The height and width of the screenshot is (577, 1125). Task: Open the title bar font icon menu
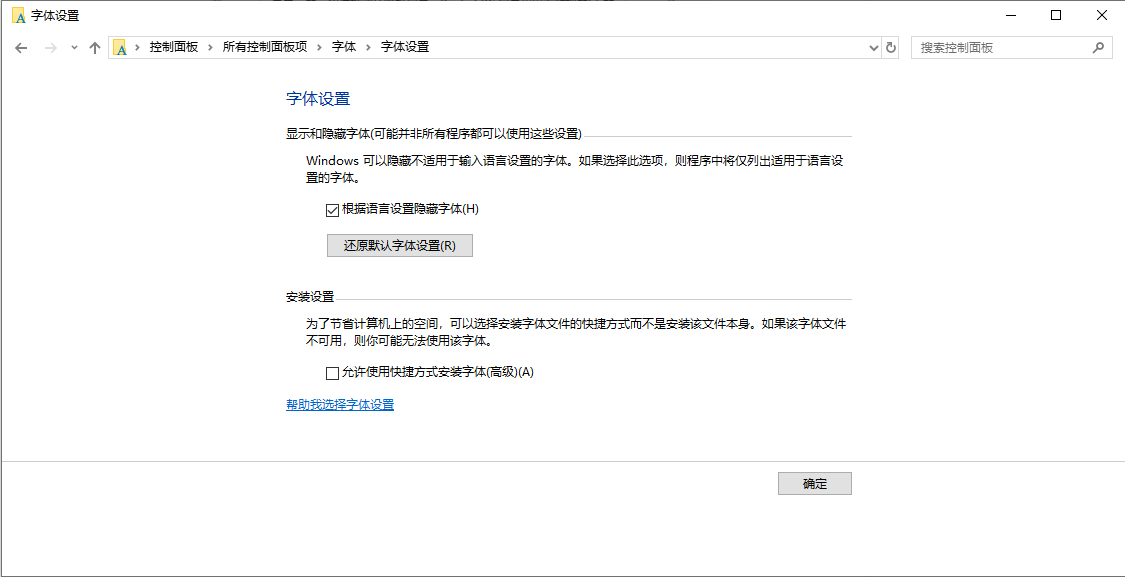click(18, 15)
